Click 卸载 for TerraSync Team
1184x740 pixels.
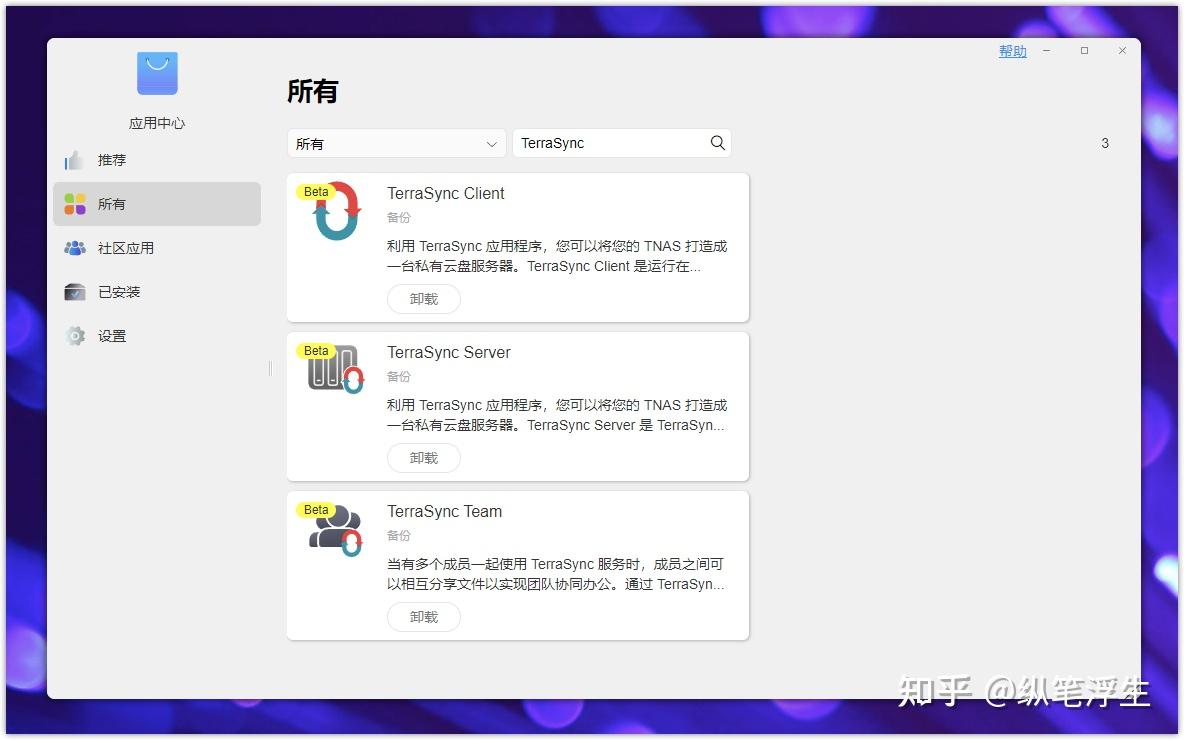click(x=423, y=616)
